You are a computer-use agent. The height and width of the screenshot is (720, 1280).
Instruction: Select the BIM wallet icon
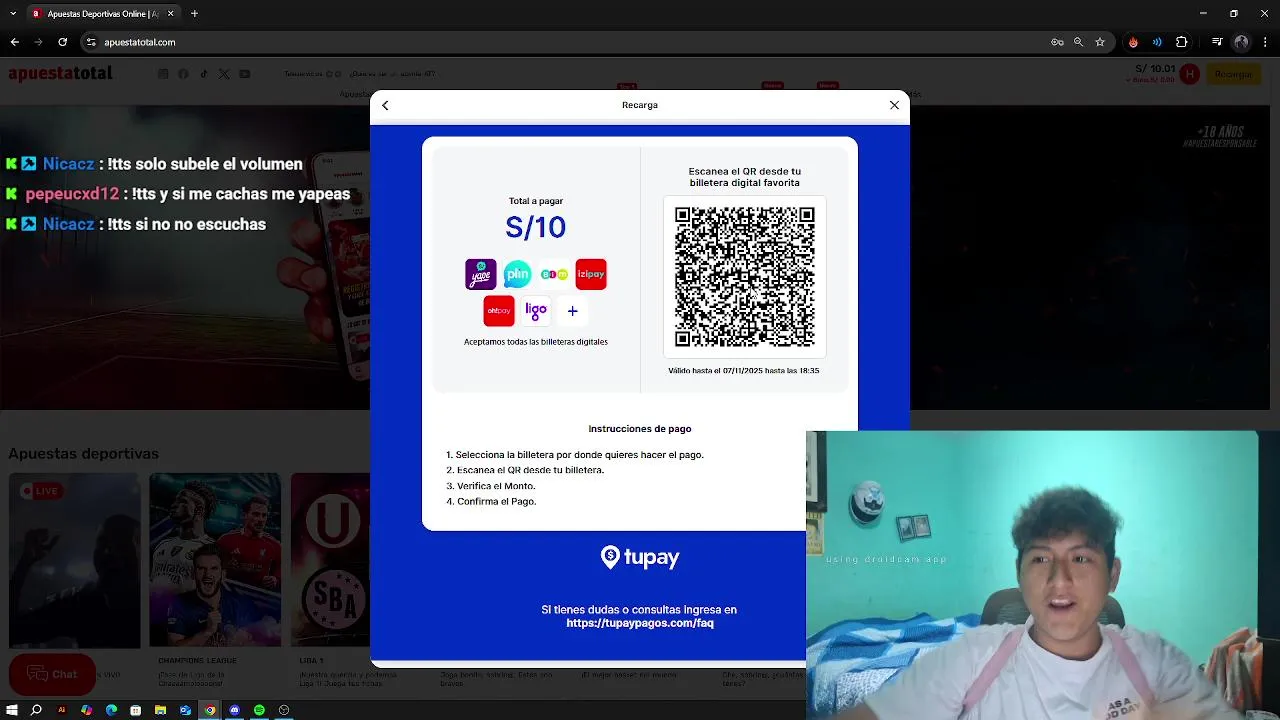(x=554, y=274)
